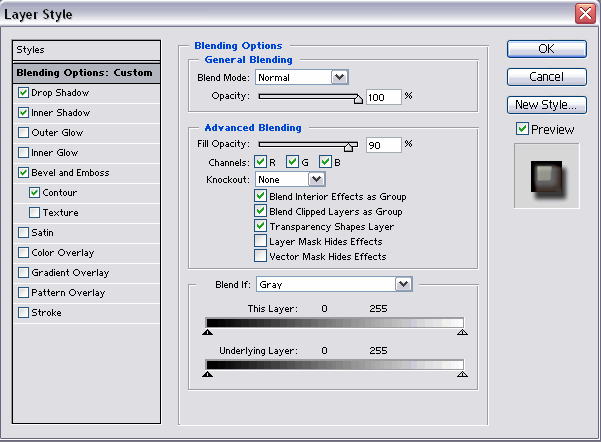Screen dimensions: 601x442
Task: Open the Contour settings label
Action: point(60,192)
